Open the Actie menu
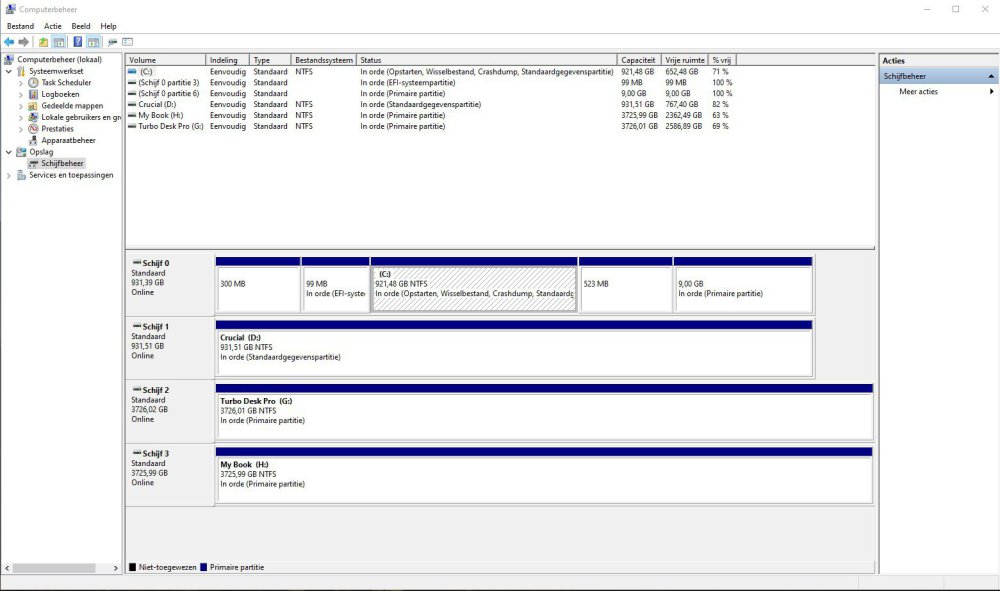This screenshot has height=591, width=1000. [52, 26]
